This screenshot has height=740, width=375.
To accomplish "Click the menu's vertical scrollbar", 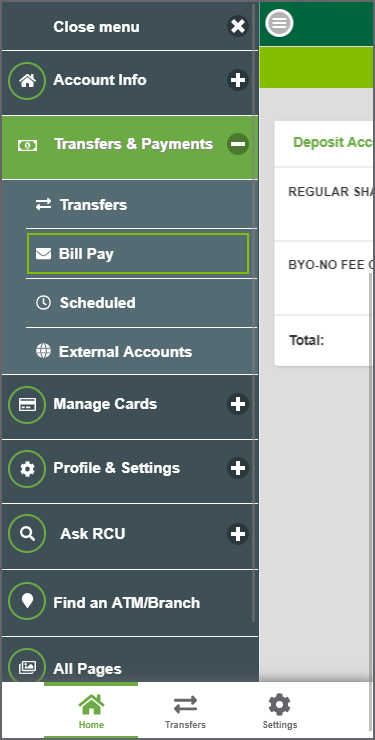I will point(254,312).
